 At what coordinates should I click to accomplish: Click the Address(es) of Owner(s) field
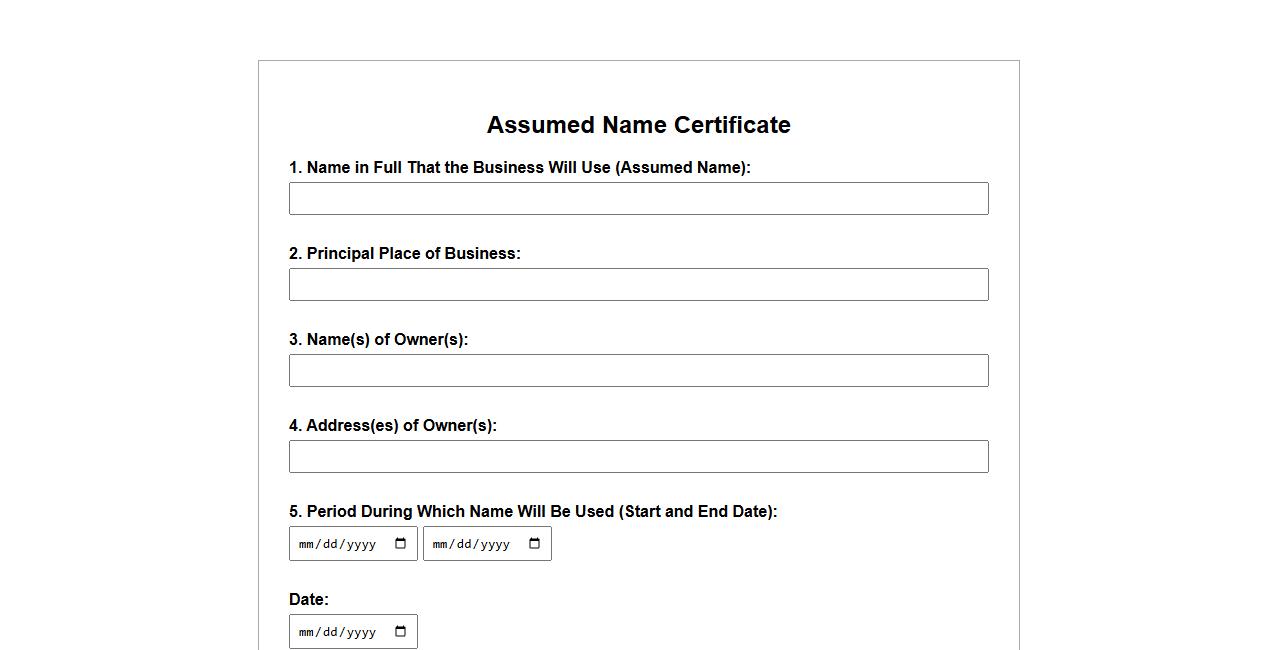pos(638,456)
